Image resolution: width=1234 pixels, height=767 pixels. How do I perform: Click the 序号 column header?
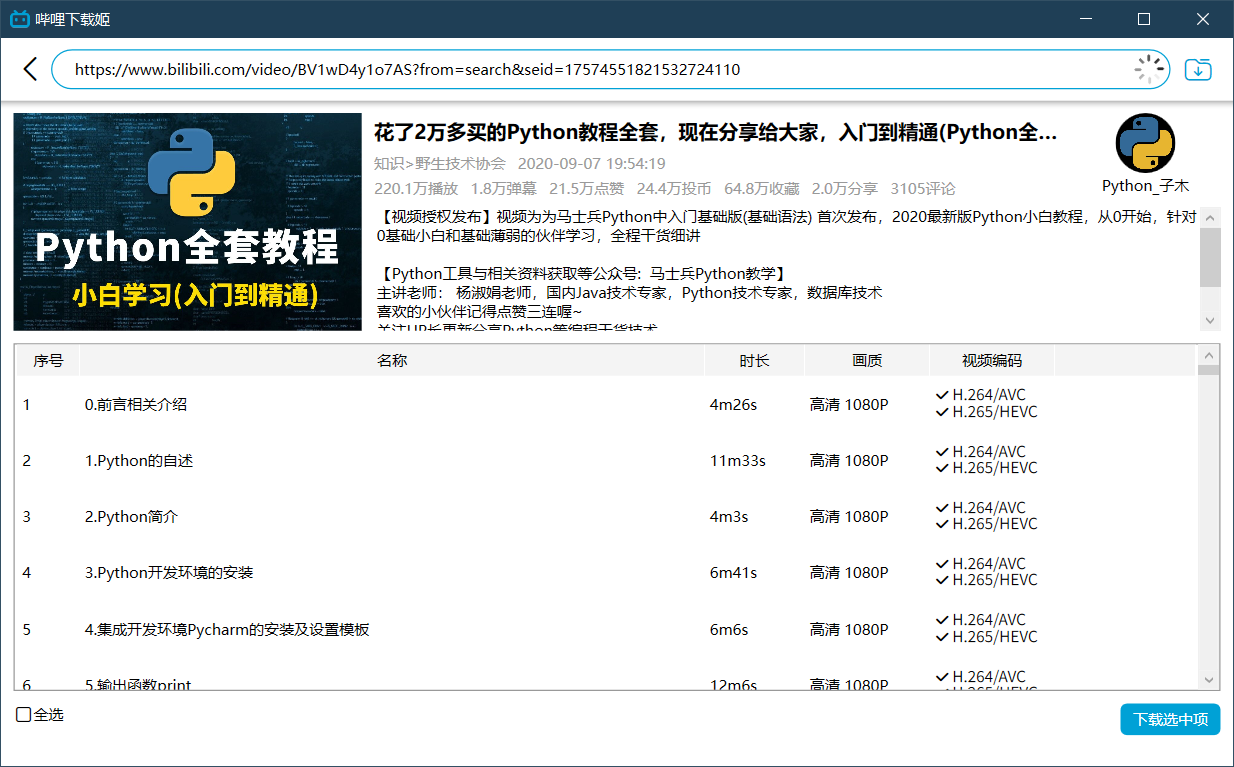point(48,361)
